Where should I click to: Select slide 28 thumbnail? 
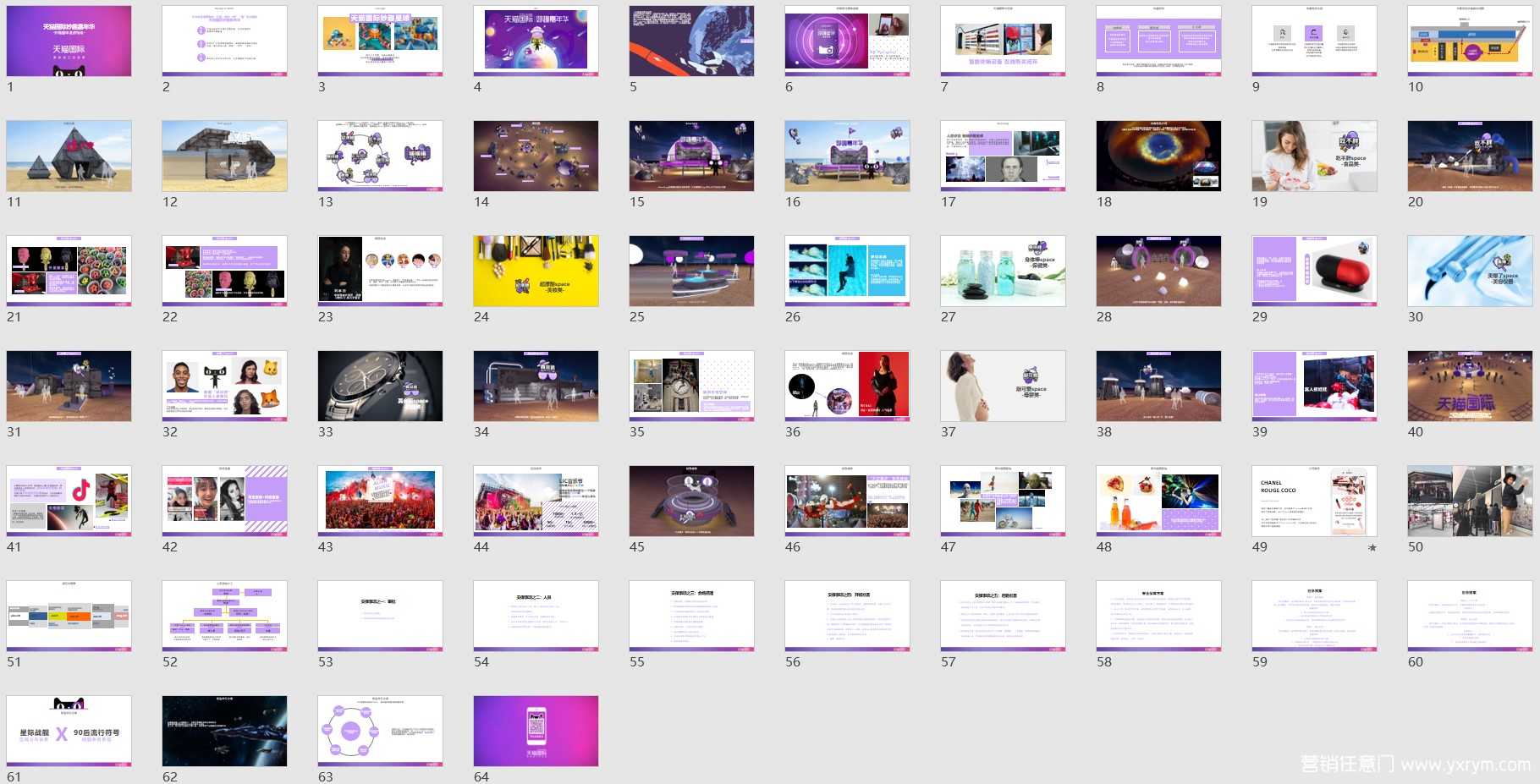point(1158,271)
